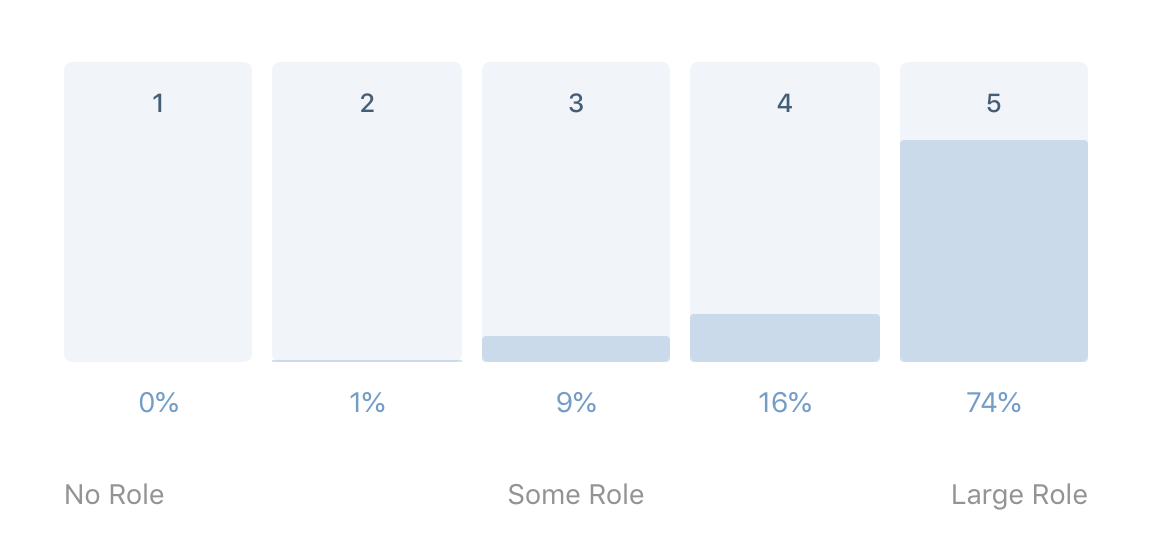The height and width of the screenshot is (554, 1152).
Task: Click the 74% percentage label
Action: (993, 403)
